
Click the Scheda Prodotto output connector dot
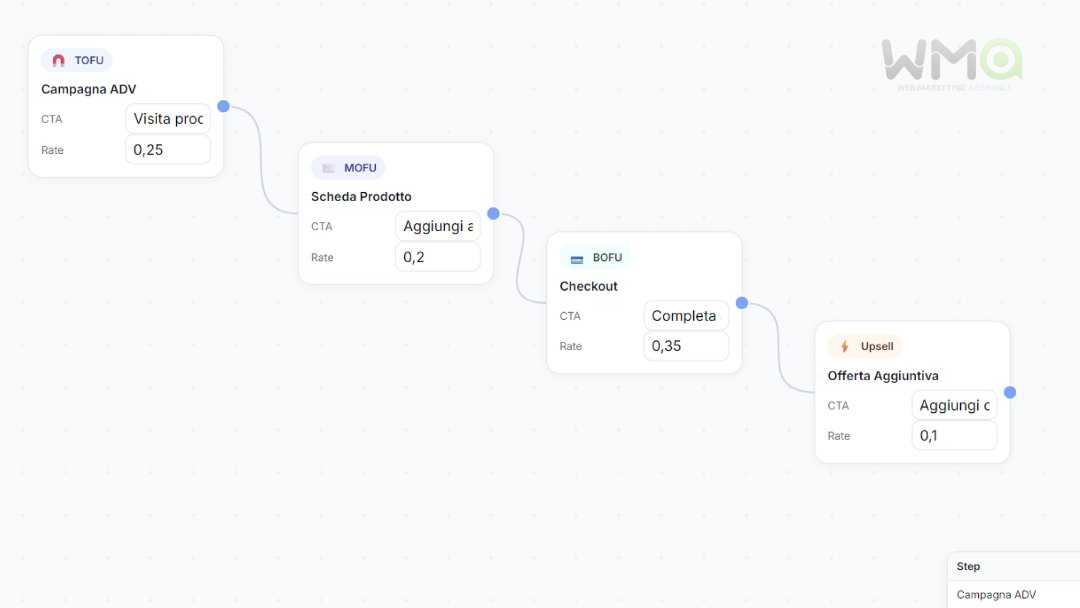pos(493,213)
